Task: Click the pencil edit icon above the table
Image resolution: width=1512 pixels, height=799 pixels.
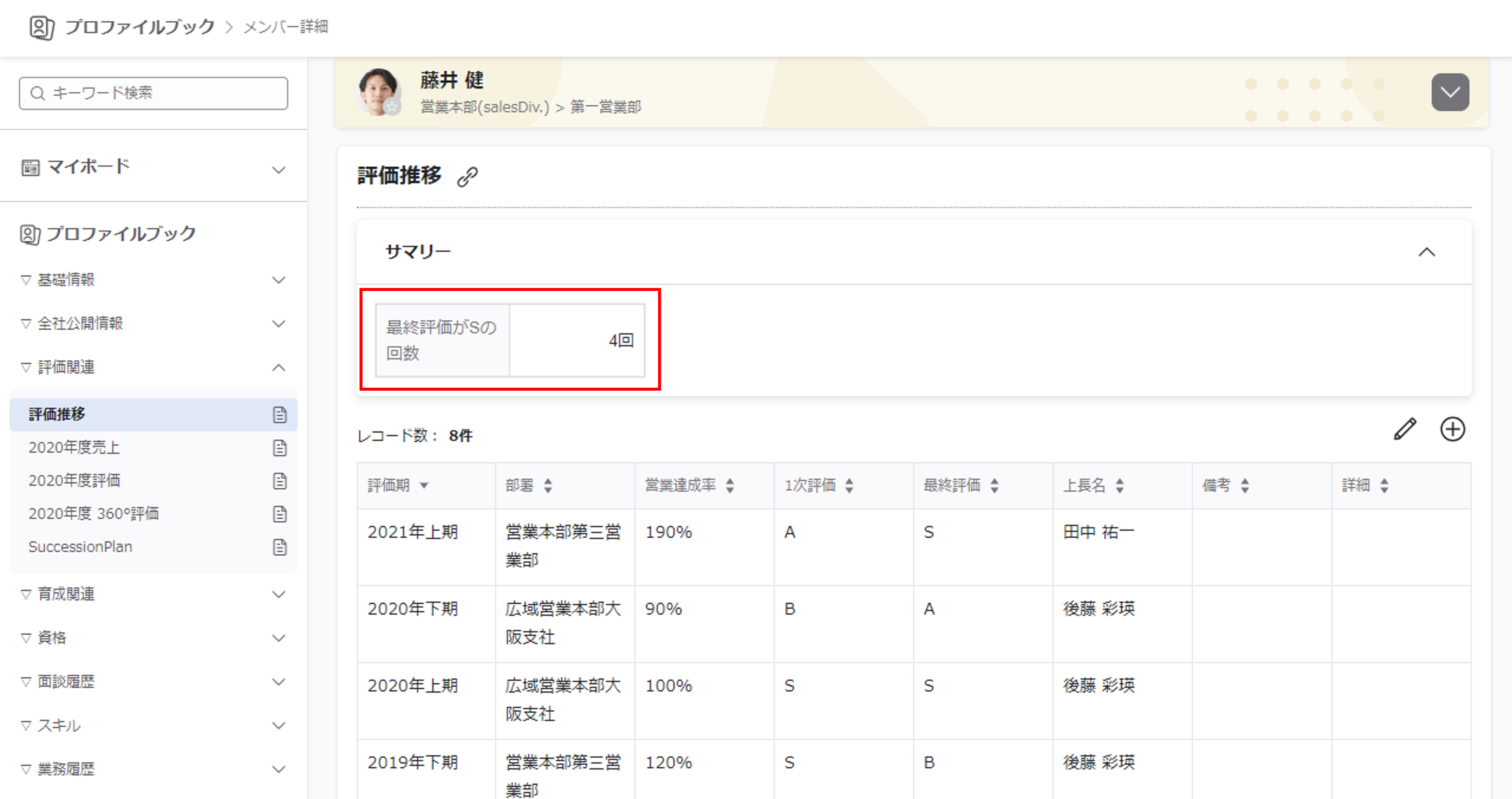Action: [x=1405, y=429]
